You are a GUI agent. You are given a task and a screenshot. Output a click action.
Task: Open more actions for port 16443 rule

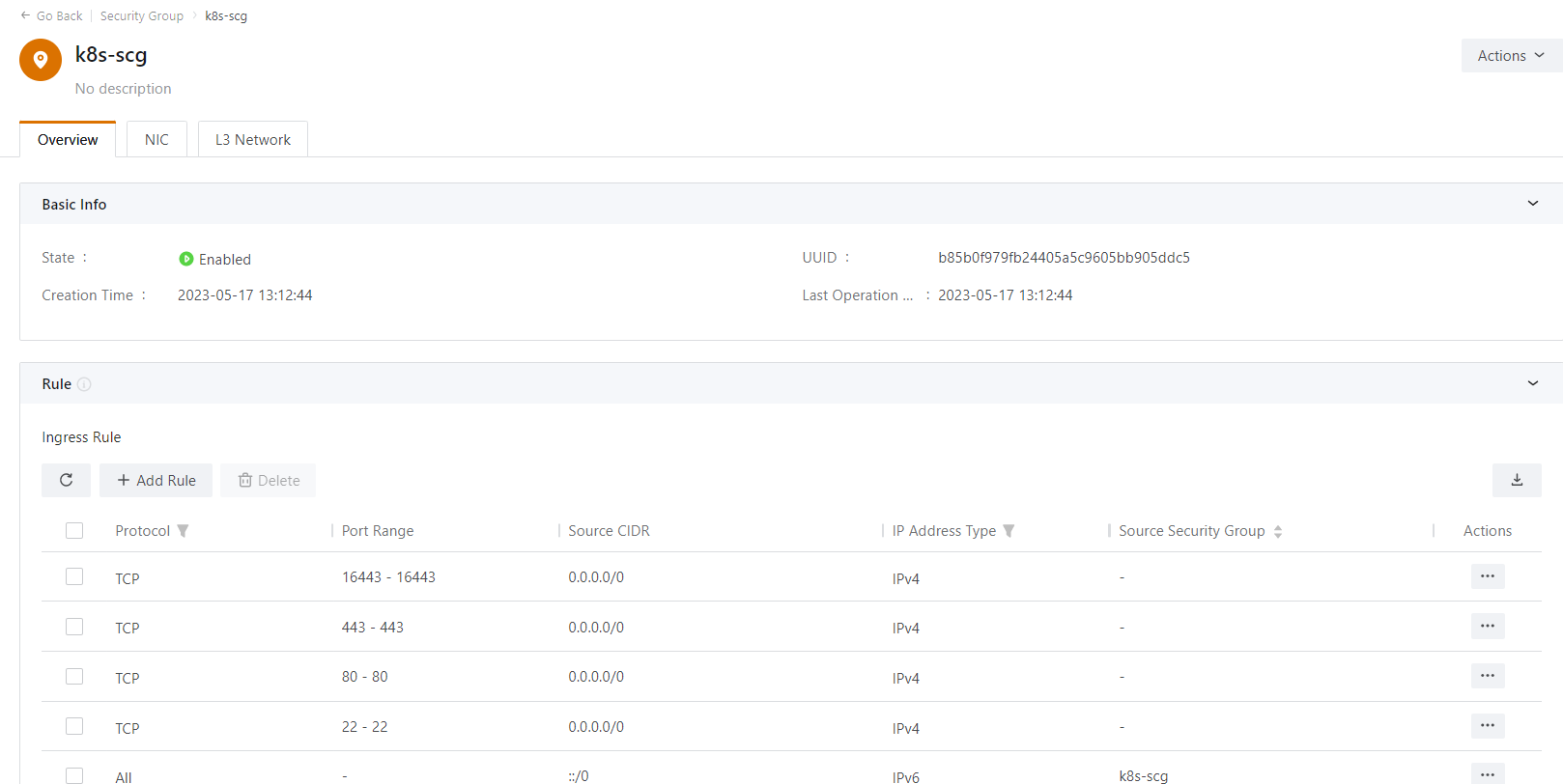[1487, 576]
